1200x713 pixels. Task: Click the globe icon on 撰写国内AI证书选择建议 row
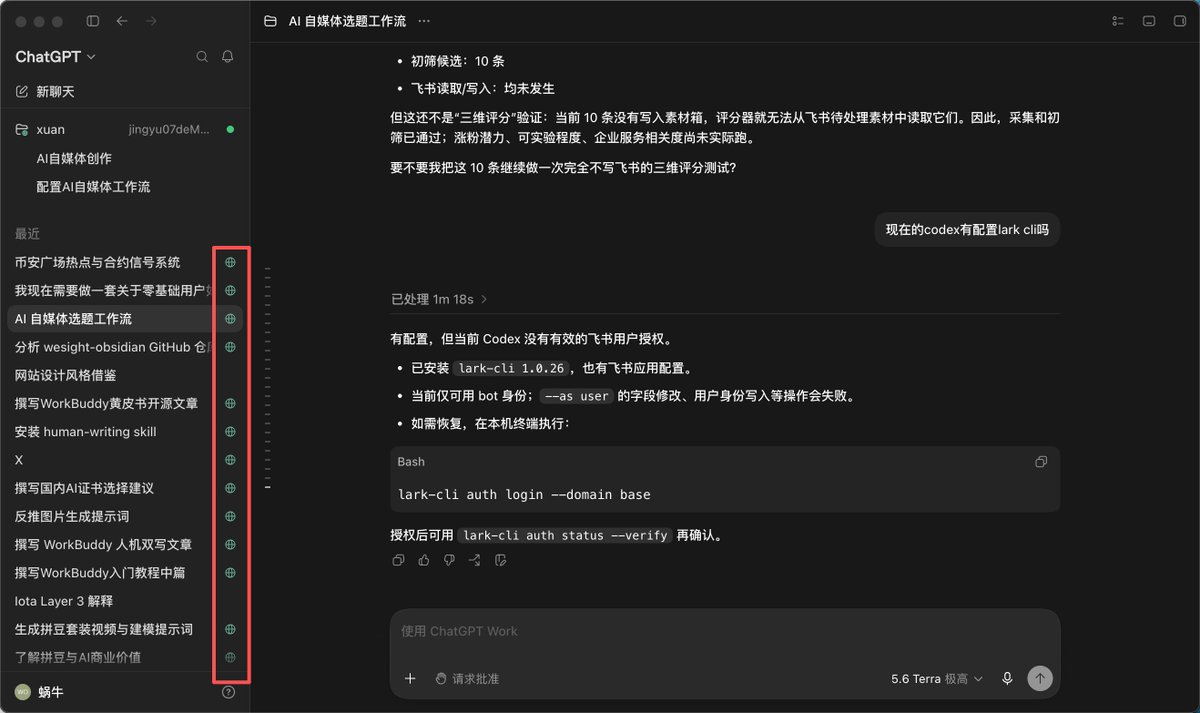(x=230, y=489)
